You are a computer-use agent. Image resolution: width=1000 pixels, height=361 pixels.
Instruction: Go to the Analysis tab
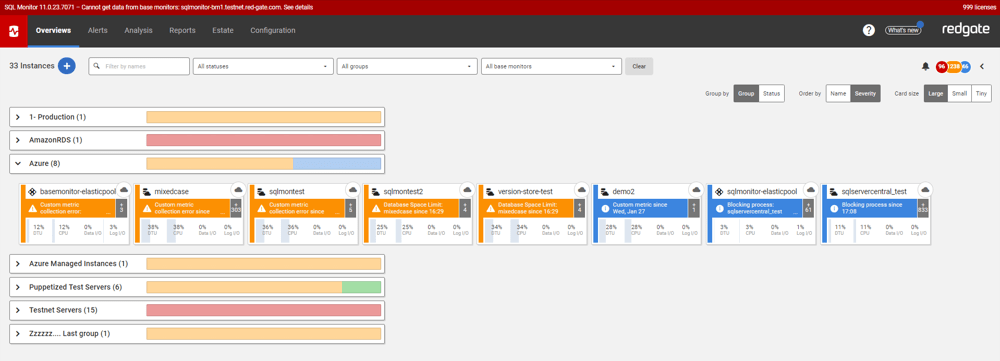point(138,31)
